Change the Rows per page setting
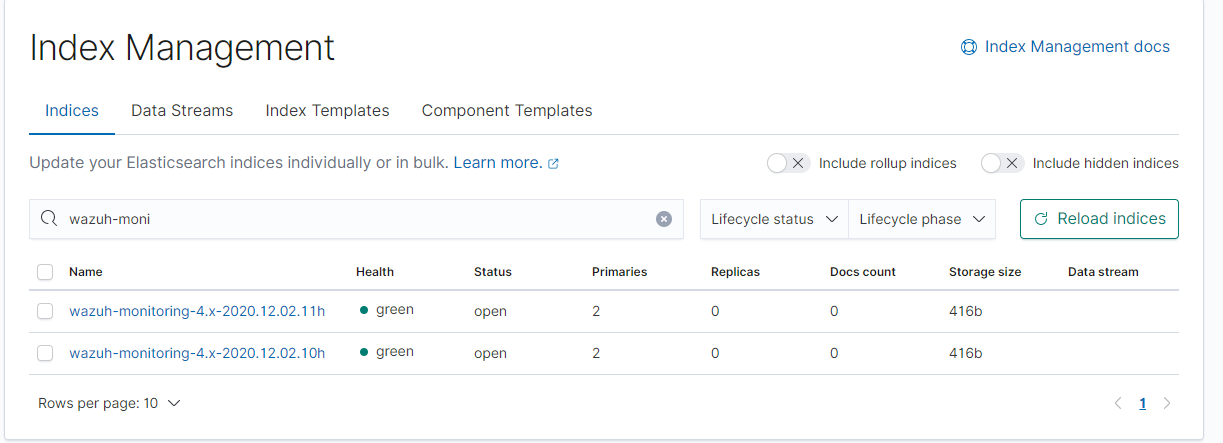This screenshot has width=1223, height=443. coord(109,404)
